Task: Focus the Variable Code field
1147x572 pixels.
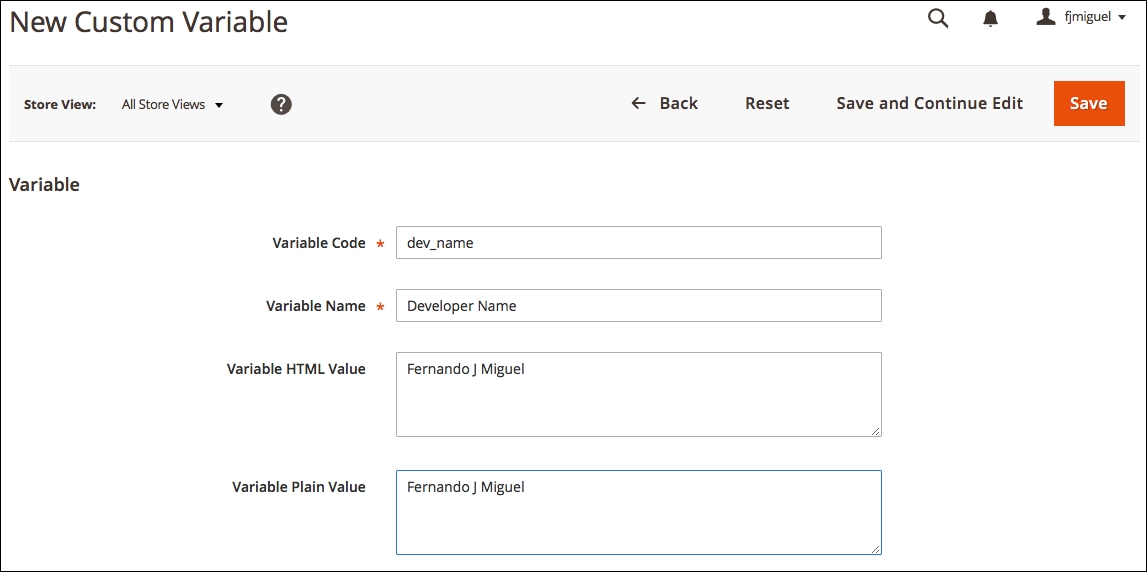Action: tap(639, 243)
